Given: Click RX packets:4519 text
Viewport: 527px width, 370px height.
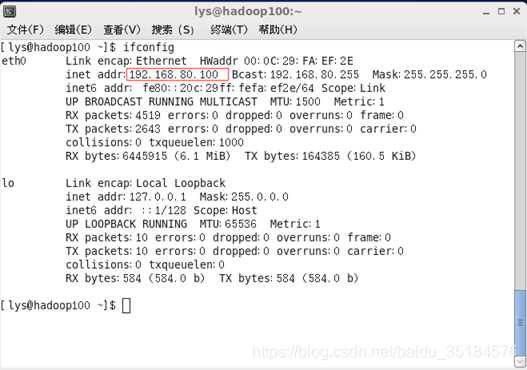Looking at the screenshot, I should [113, 116].
